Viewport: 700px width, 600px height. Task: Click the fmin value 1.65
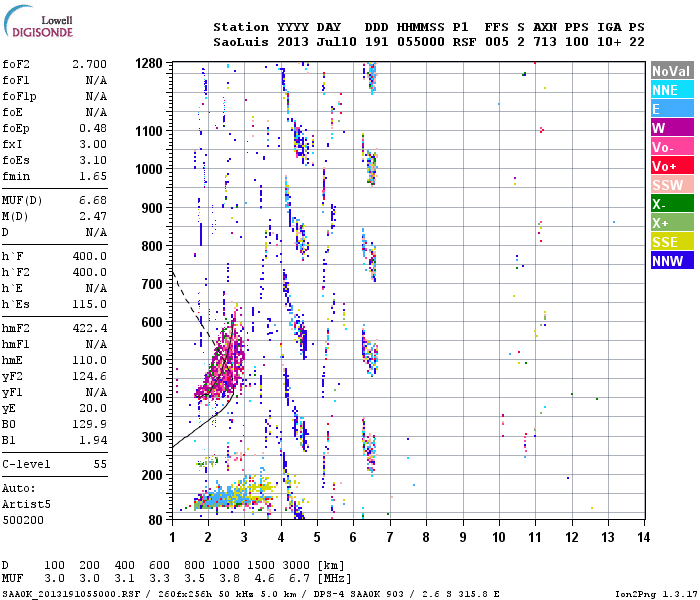93,176
